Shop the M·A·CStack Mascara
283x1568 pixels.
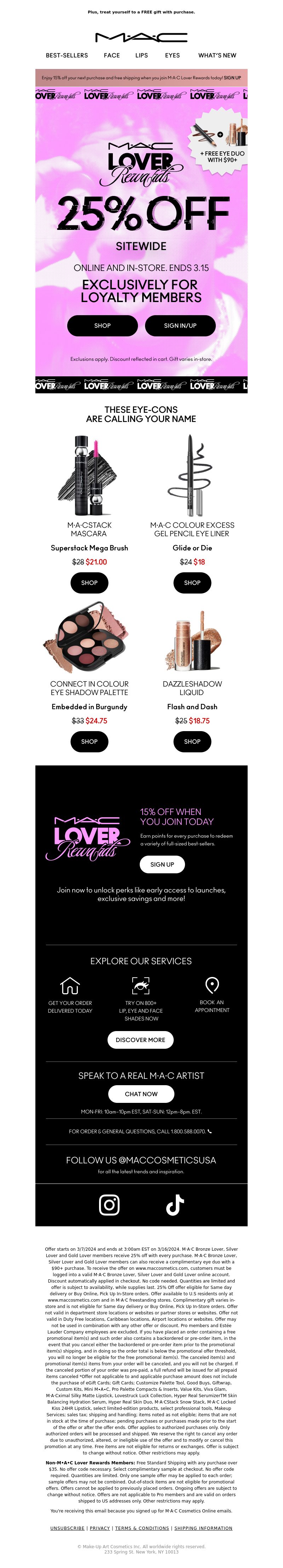[x=89, y=583]
